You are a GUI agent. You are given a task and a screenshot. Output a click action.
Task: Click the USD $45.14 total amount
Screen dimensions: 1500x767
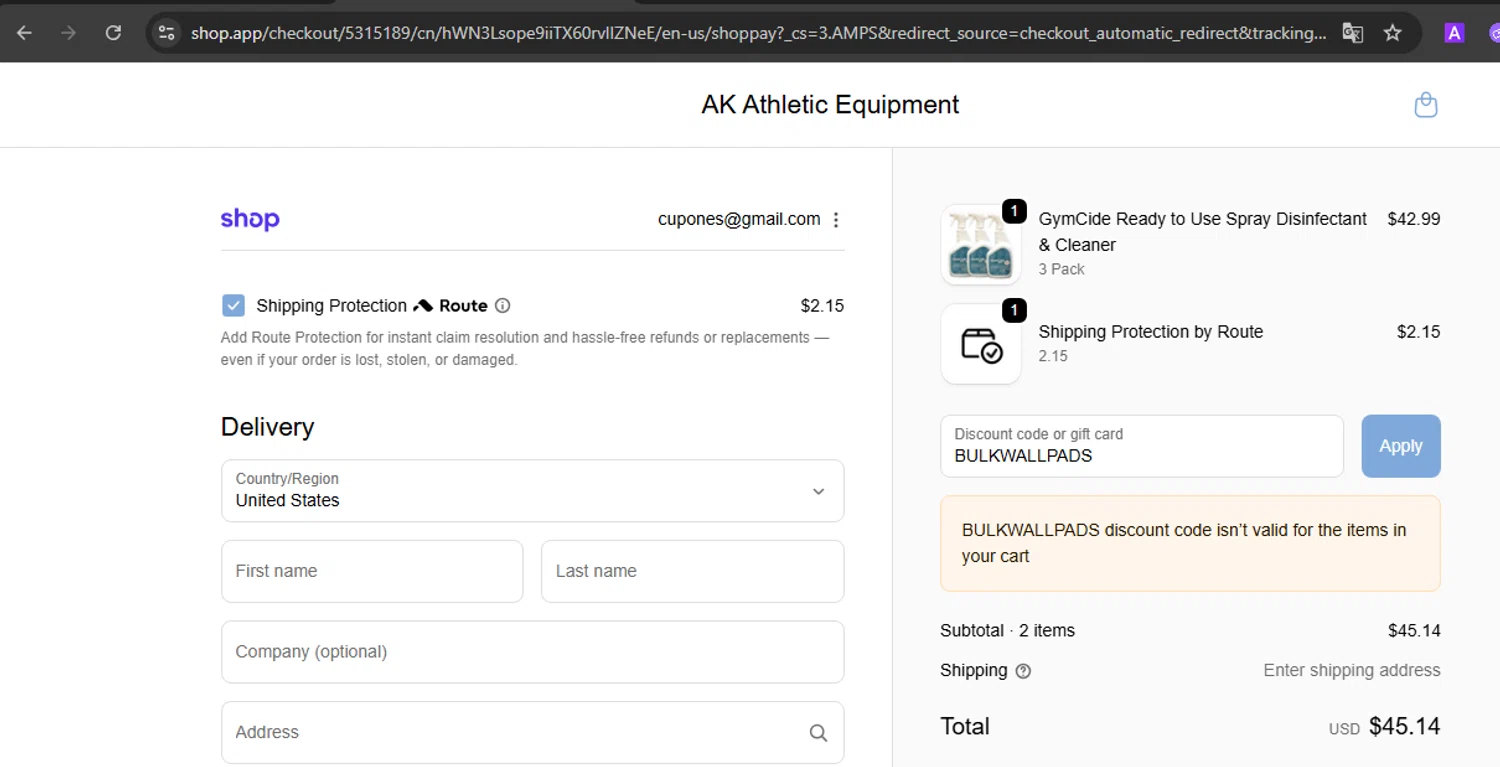click(1384, 727)
